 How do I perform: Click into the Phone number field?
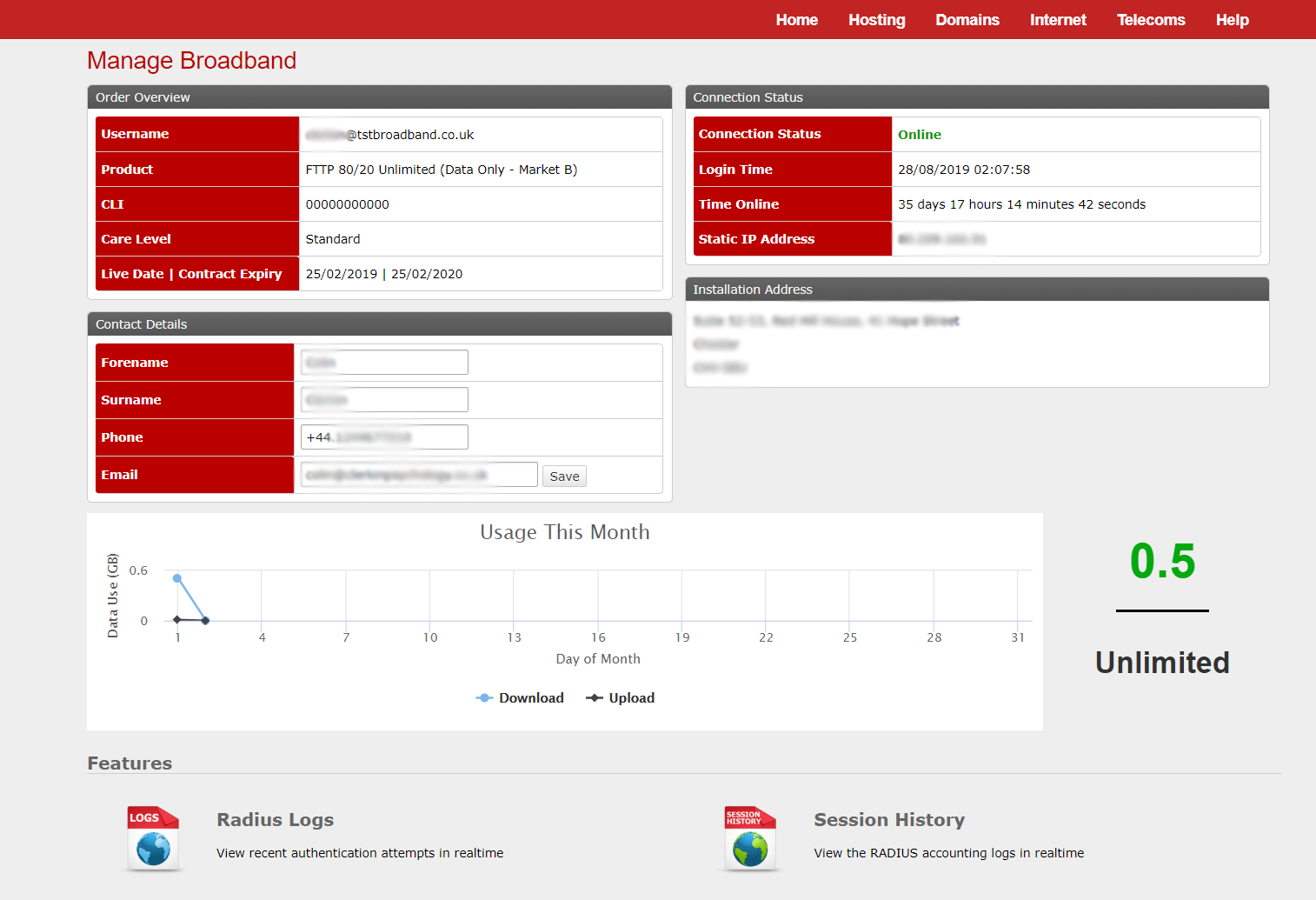(x=384, y=437)
